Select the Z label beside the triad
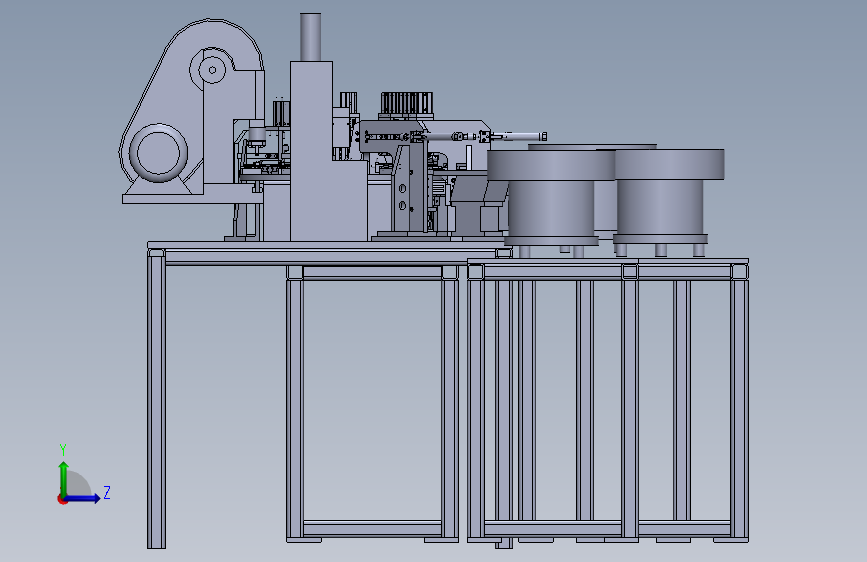 click(x=107, y=492)
